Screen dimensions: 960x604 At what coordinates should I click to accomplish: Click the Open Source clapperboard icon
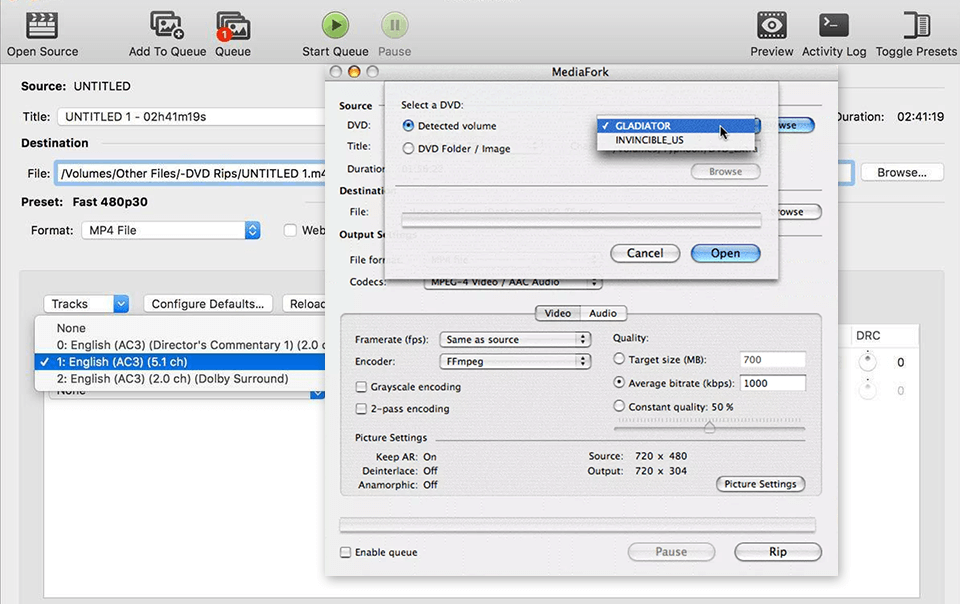pyautogui.click(x=42, y=26)
